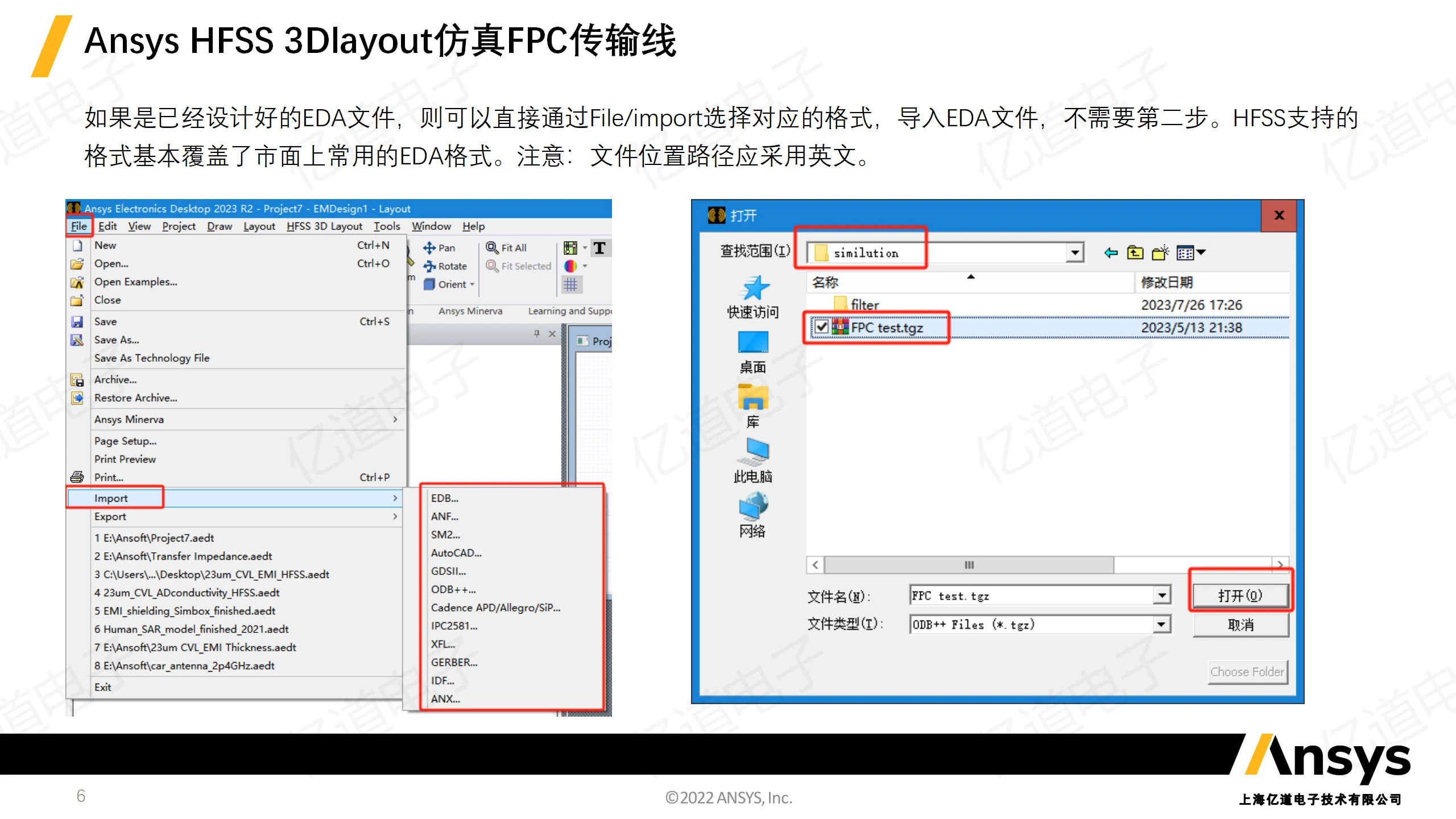Choose Cadence APD/Allegro/SiP... import

pyautogui.click(x=495, y=607)
